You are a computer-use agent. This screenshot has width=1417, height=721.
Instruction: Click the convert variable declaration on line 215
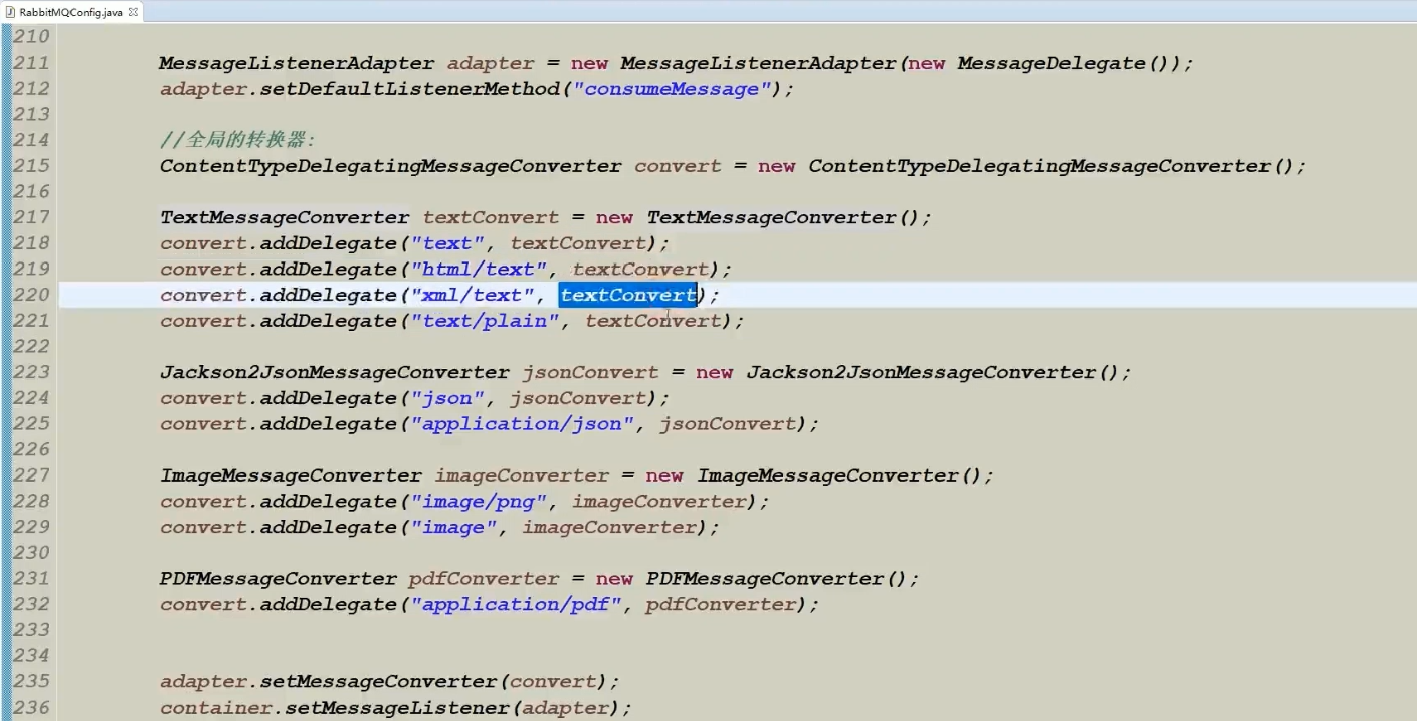pos(678,166)
